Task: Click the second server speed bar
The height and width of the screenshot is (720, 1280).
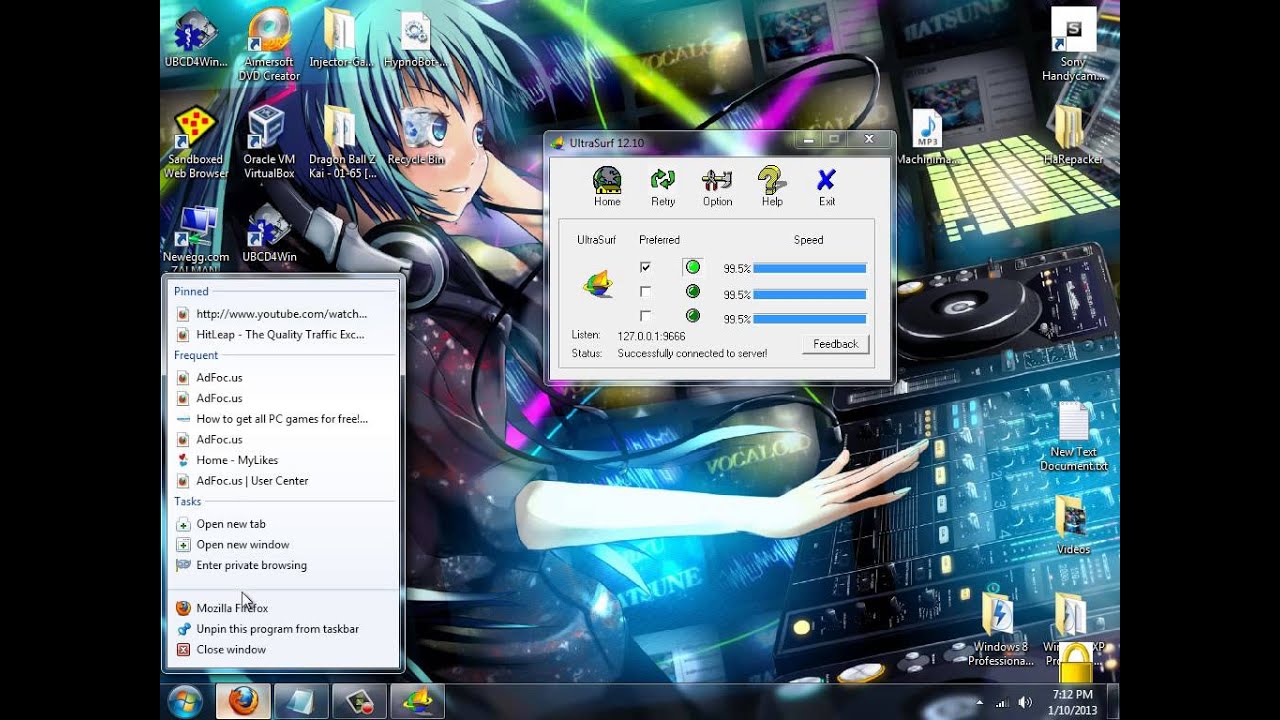Action: [x=809, y=295]
